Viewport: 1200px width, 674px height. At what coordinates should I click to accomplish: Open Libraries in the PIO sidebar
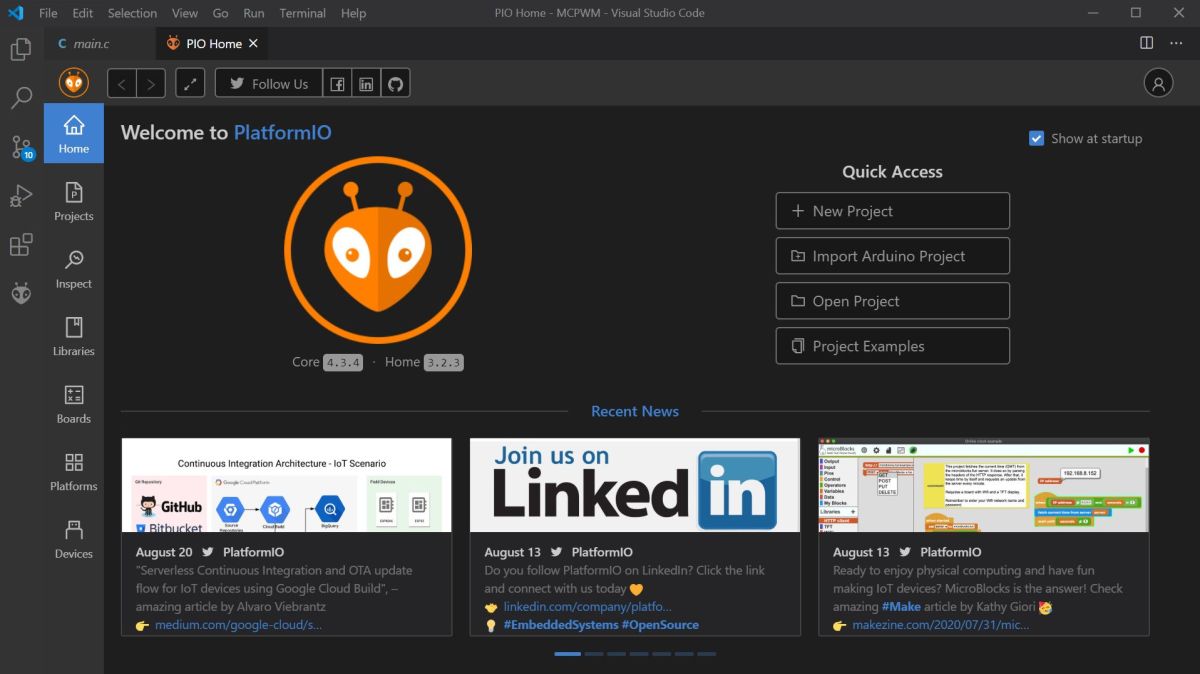click(73, 336)
